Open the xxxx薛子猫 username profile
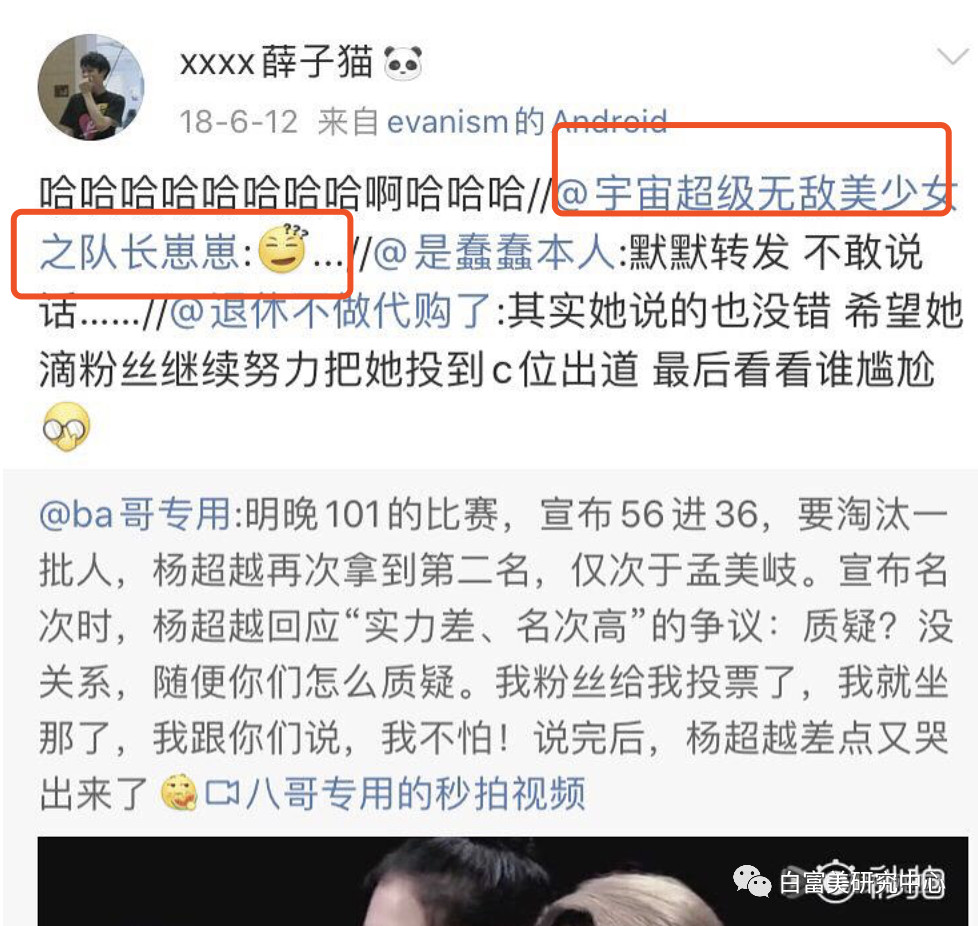This screenshot has width=978, height=926. [x=276, y=62]
